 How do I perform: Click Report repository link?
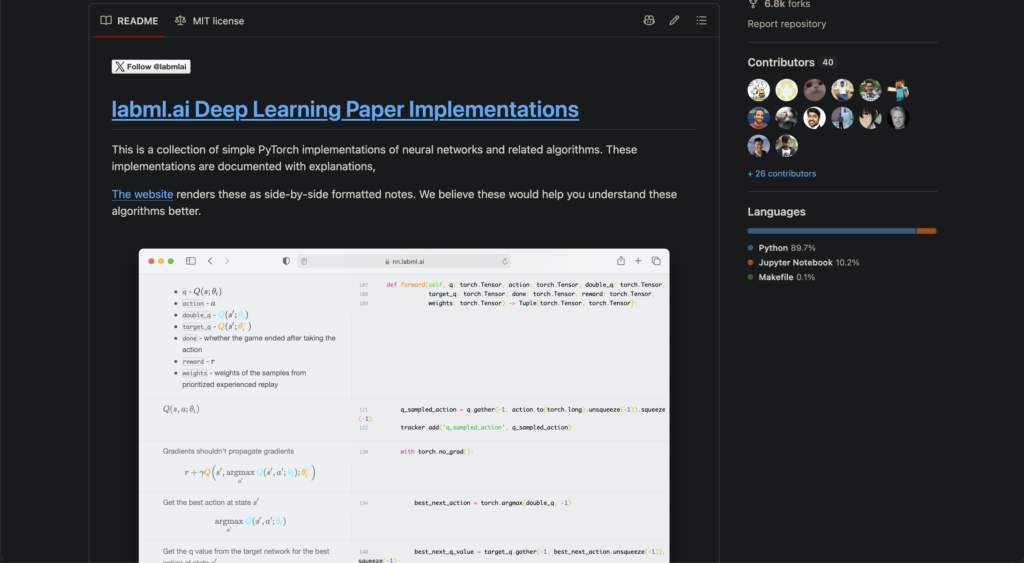click(786, 24)
